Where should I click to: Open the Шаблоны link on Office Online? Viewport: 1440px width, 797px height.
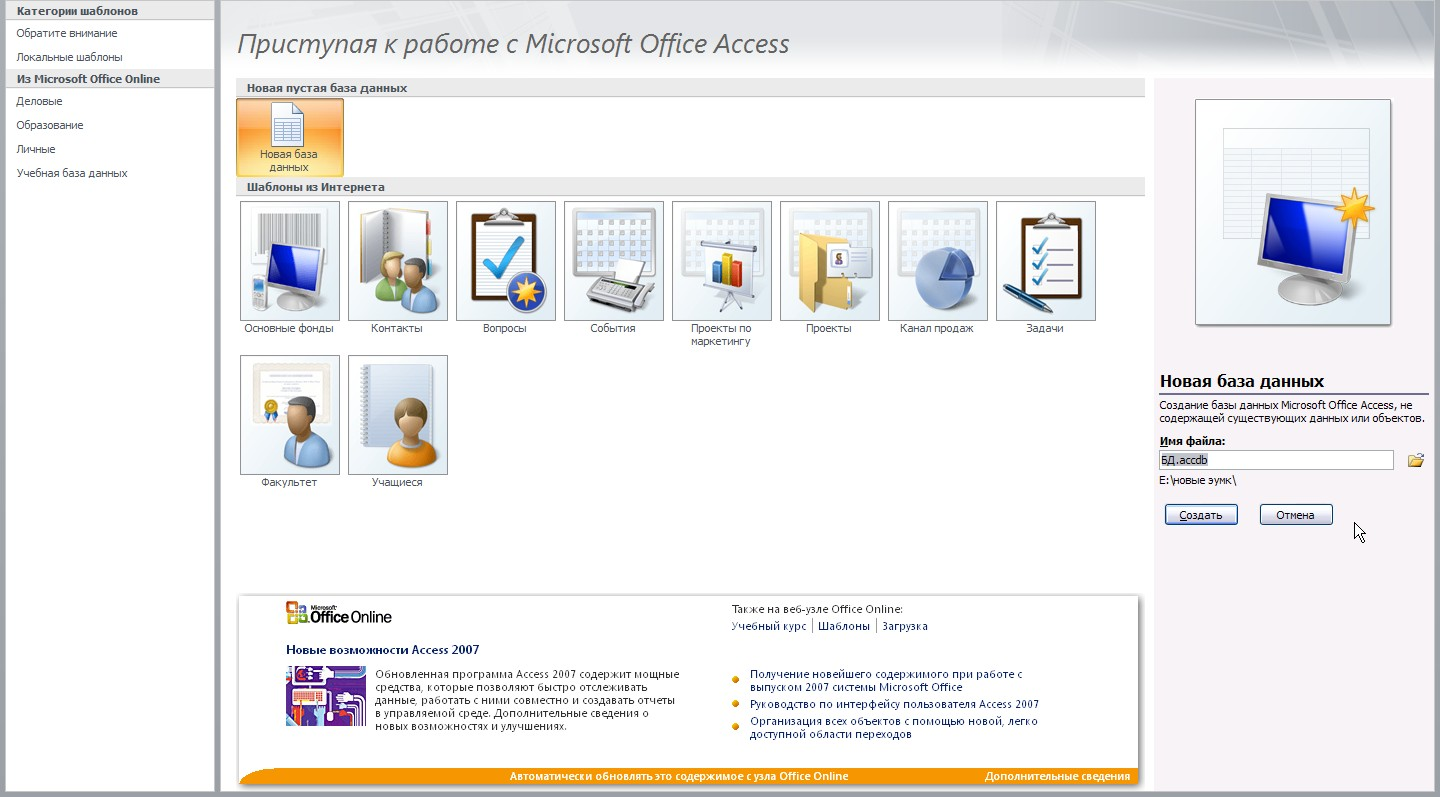click(844, 626)
